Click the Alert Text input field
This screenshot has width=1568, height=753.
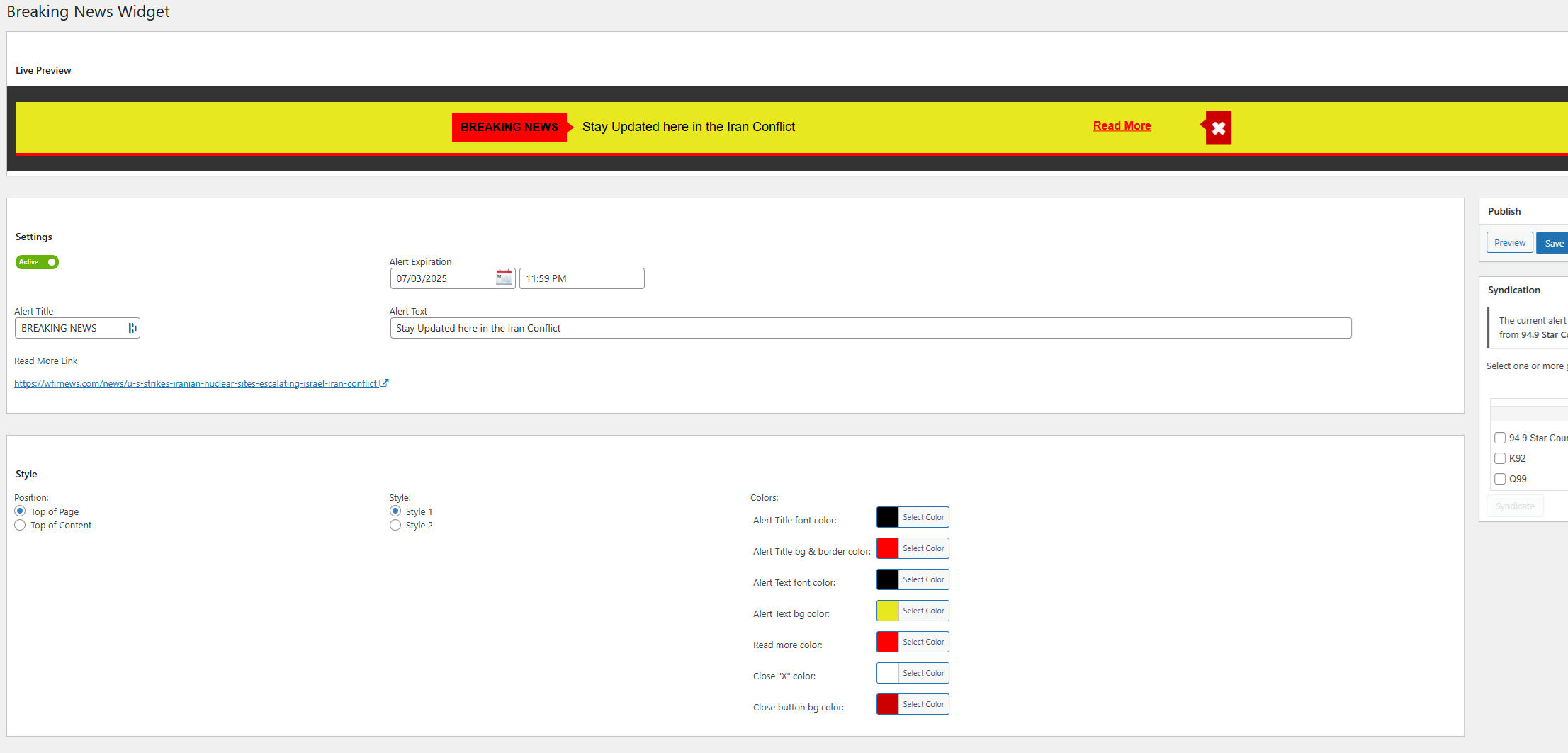pos(870,328)
